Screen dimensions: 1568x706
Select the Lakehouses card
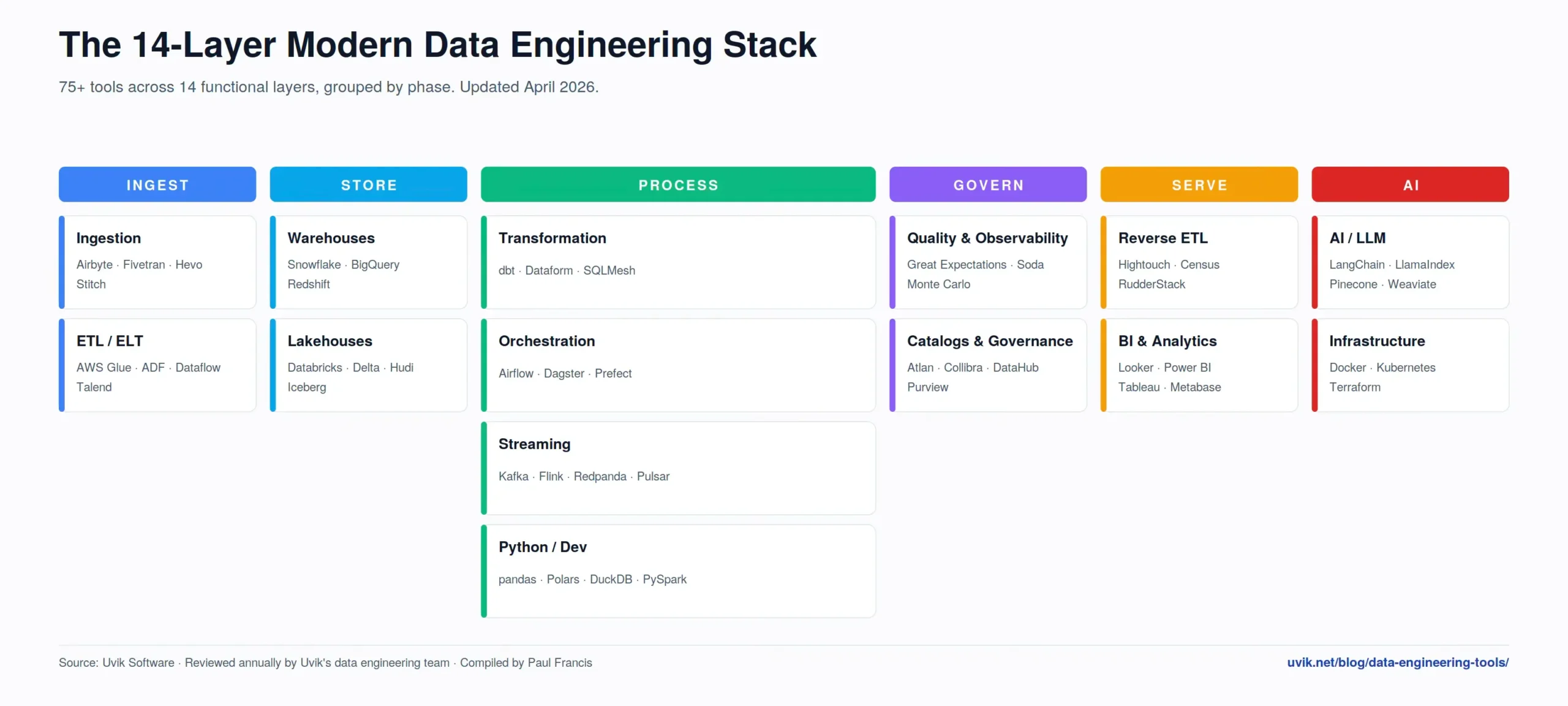[x=368, y=365]
